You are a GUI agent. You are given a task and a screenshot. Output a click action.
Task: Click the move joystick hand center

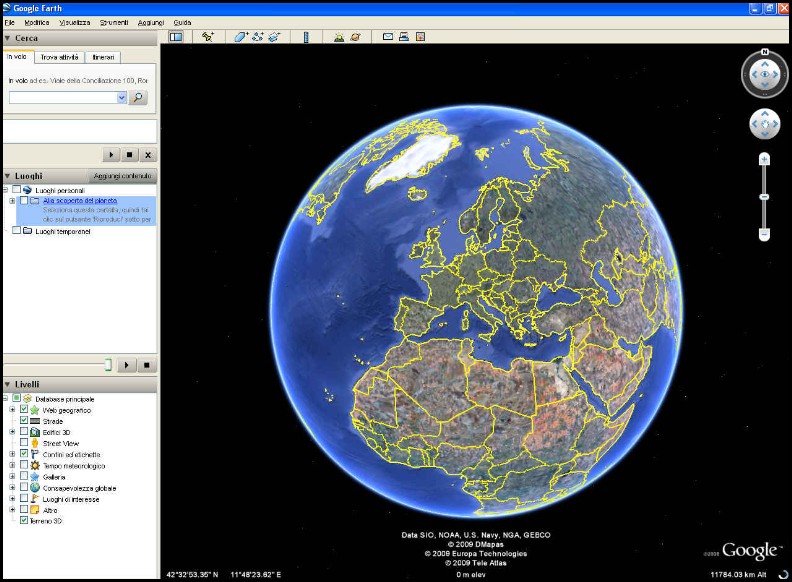click(x=764, y=124)
